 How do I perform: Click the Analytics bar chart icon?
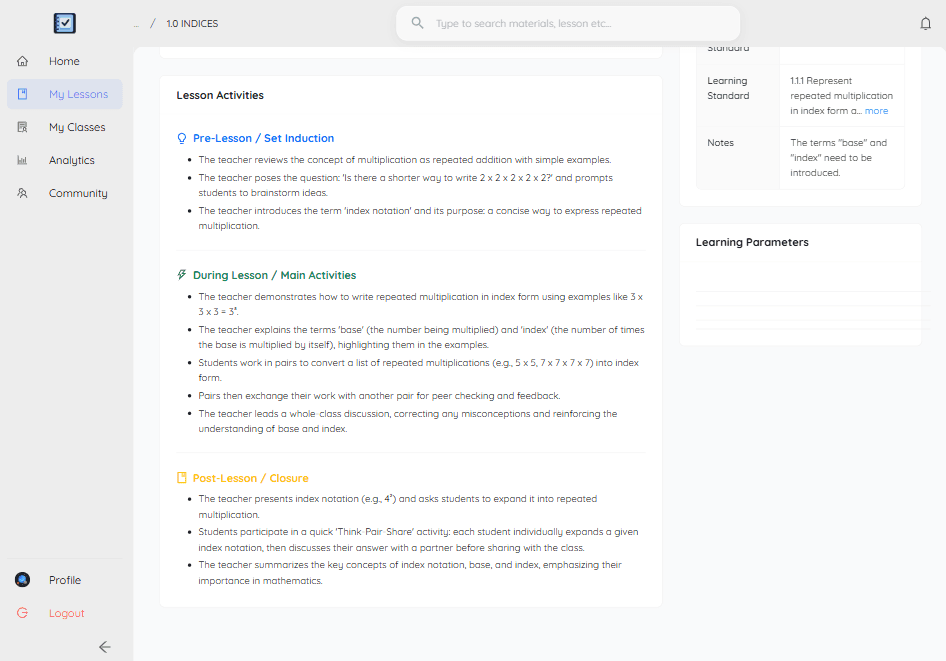point(22,160)
